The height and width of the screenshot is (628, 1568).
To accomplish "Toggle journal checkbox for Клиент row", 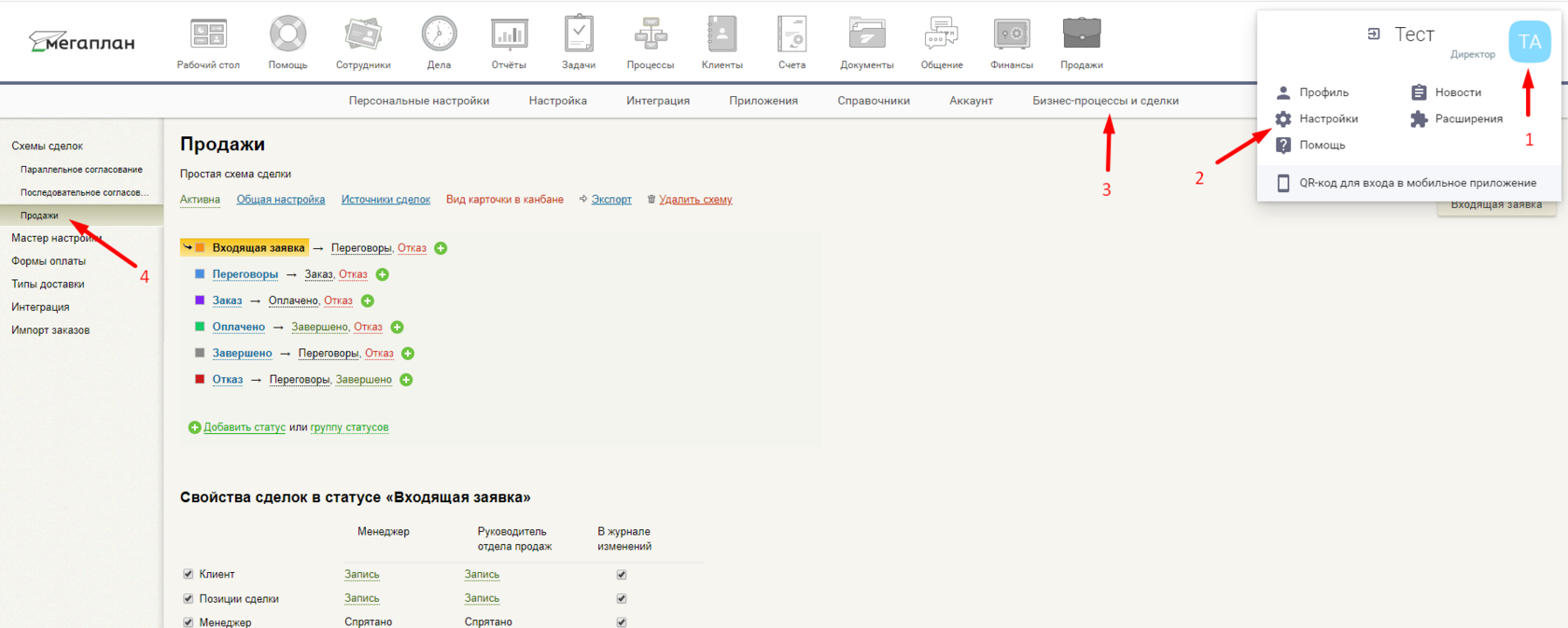I will pos(622,575).
